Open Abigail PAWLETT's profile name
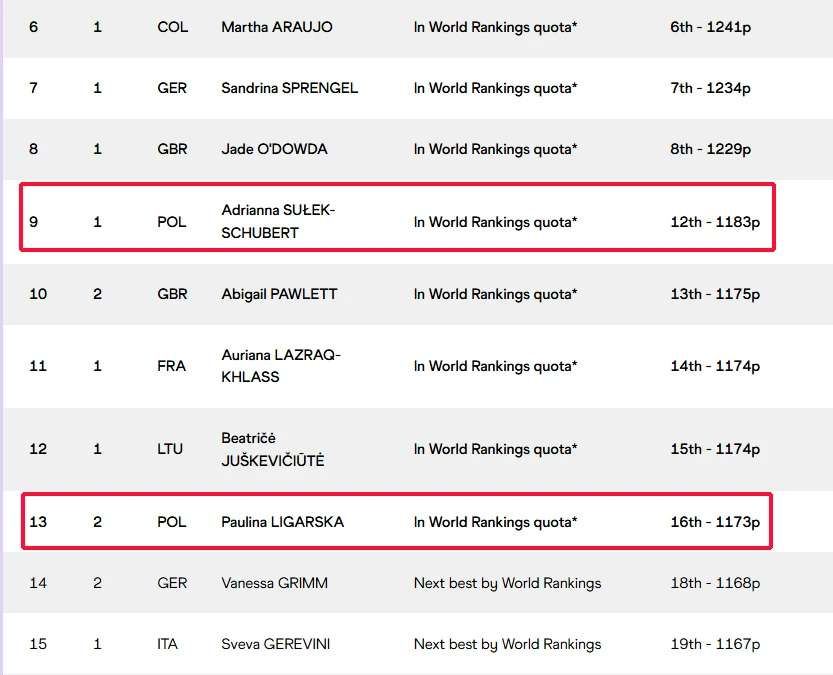 click(279, 294)
